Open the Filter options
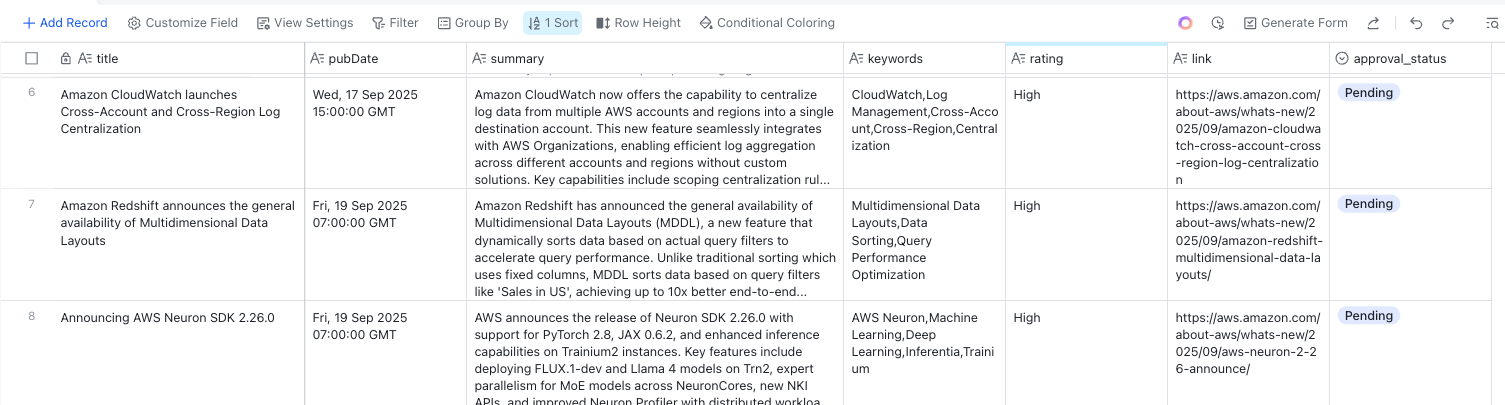 (x=395, y=23)
